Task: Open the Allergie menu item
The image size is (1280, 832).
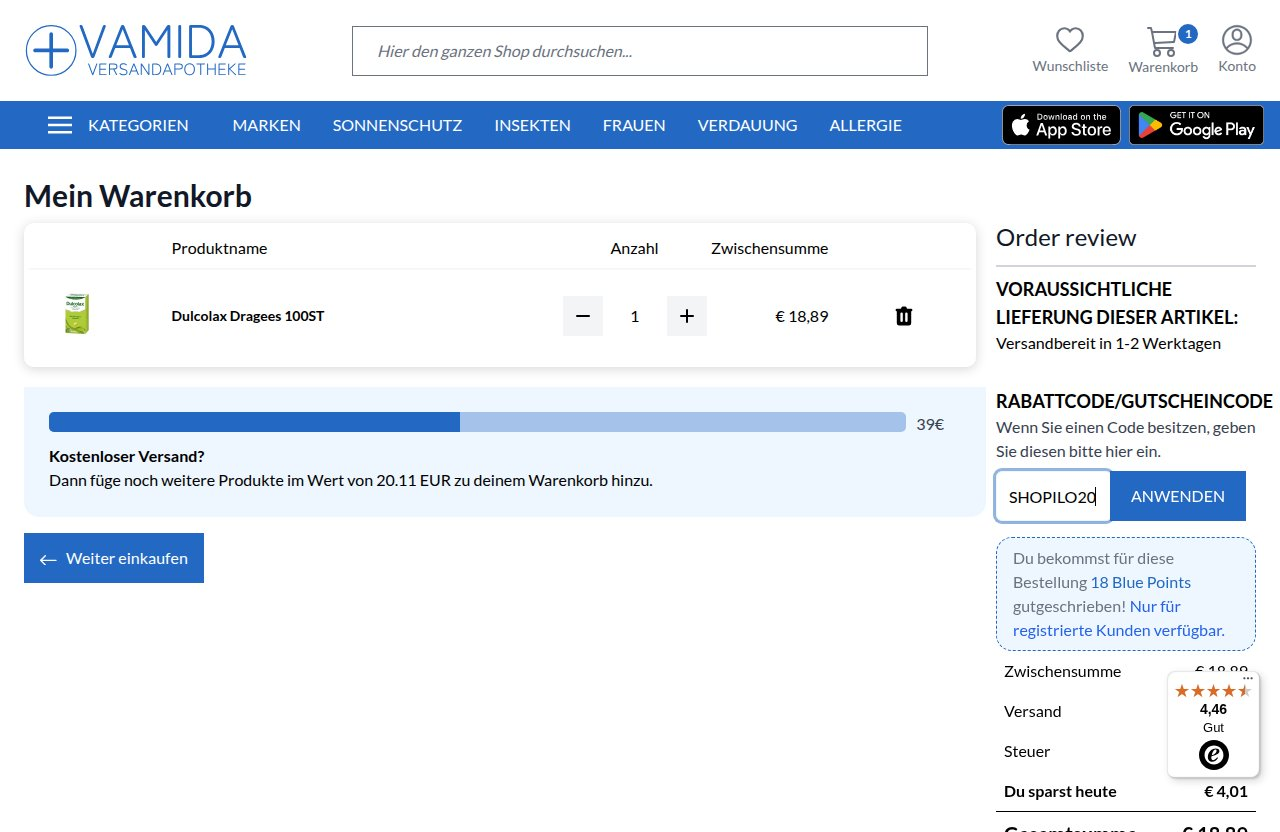Action: (x=865, y=125)
